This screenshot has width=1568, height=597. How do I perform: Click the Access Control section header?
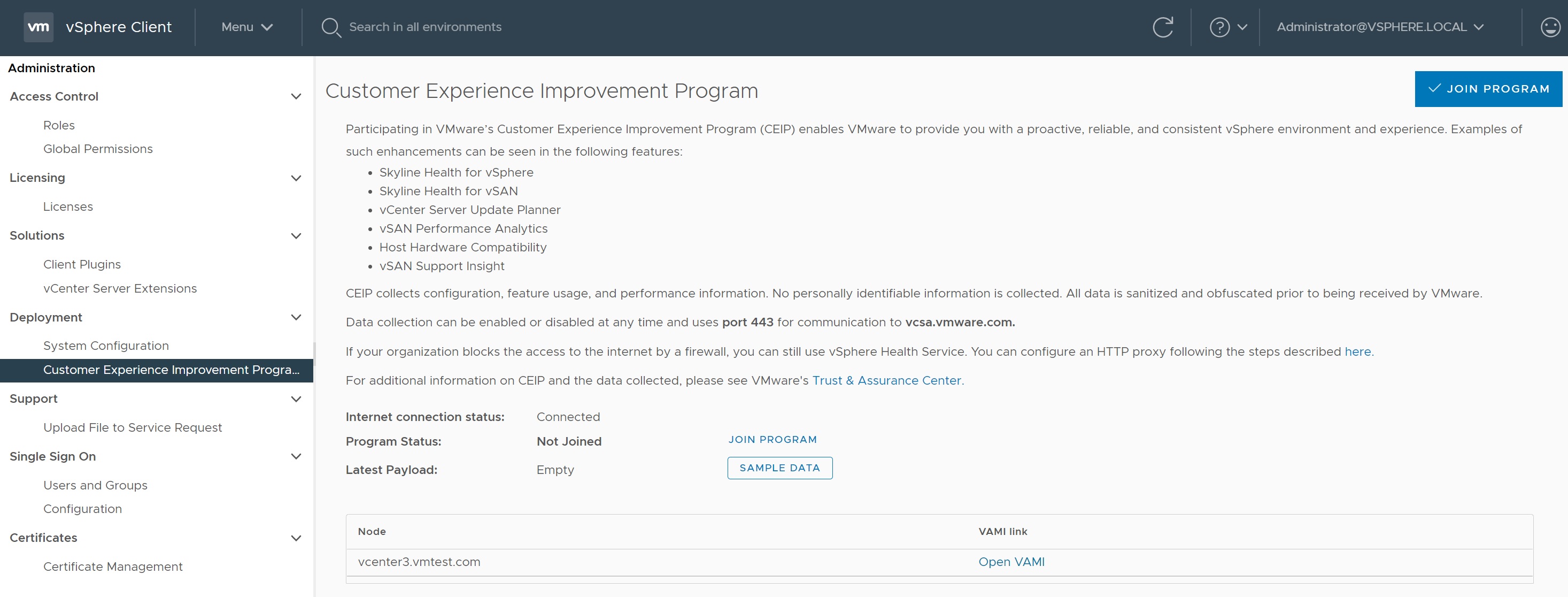pyautogui.click(x=53, y=96)
